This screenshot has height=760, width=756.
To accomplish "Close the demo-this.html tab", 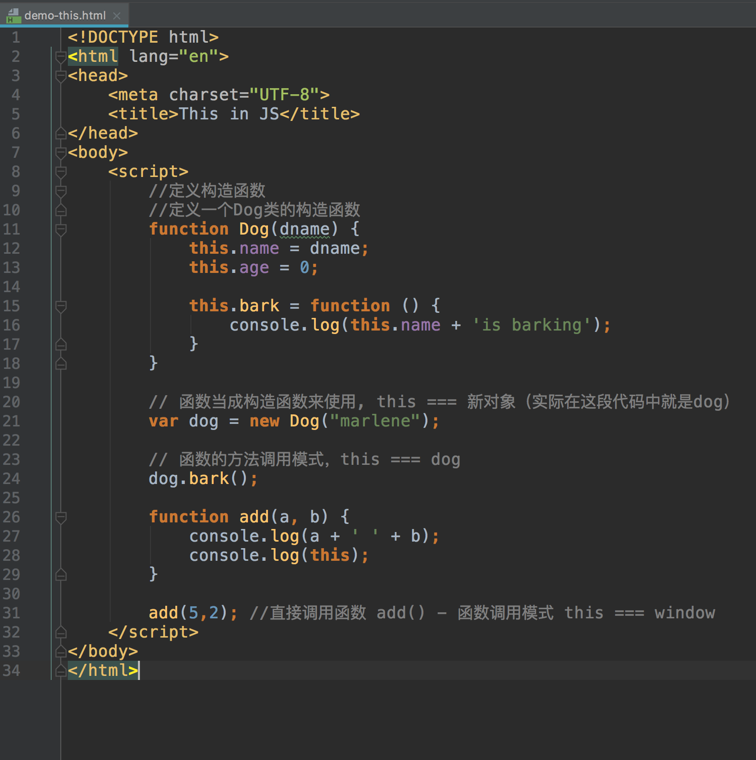I will tap(116, 16).
